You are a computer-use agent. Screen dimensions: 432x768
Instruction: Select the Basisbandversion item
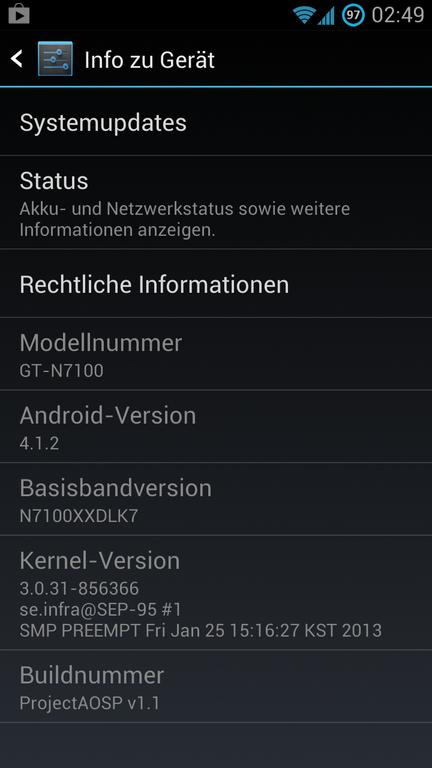pyautogui.click(x=216, y=499)
